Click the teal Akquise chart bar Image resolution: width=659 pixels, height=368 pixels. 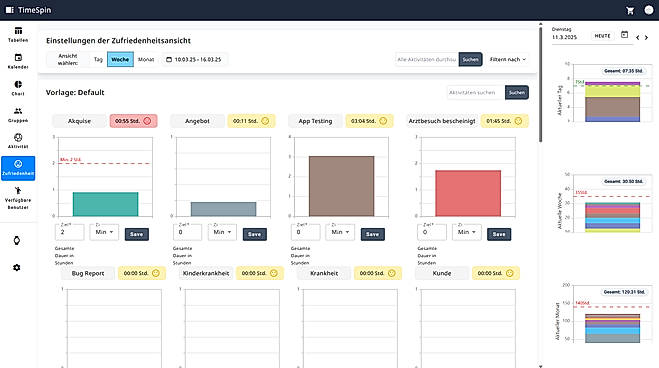[105, 204]
